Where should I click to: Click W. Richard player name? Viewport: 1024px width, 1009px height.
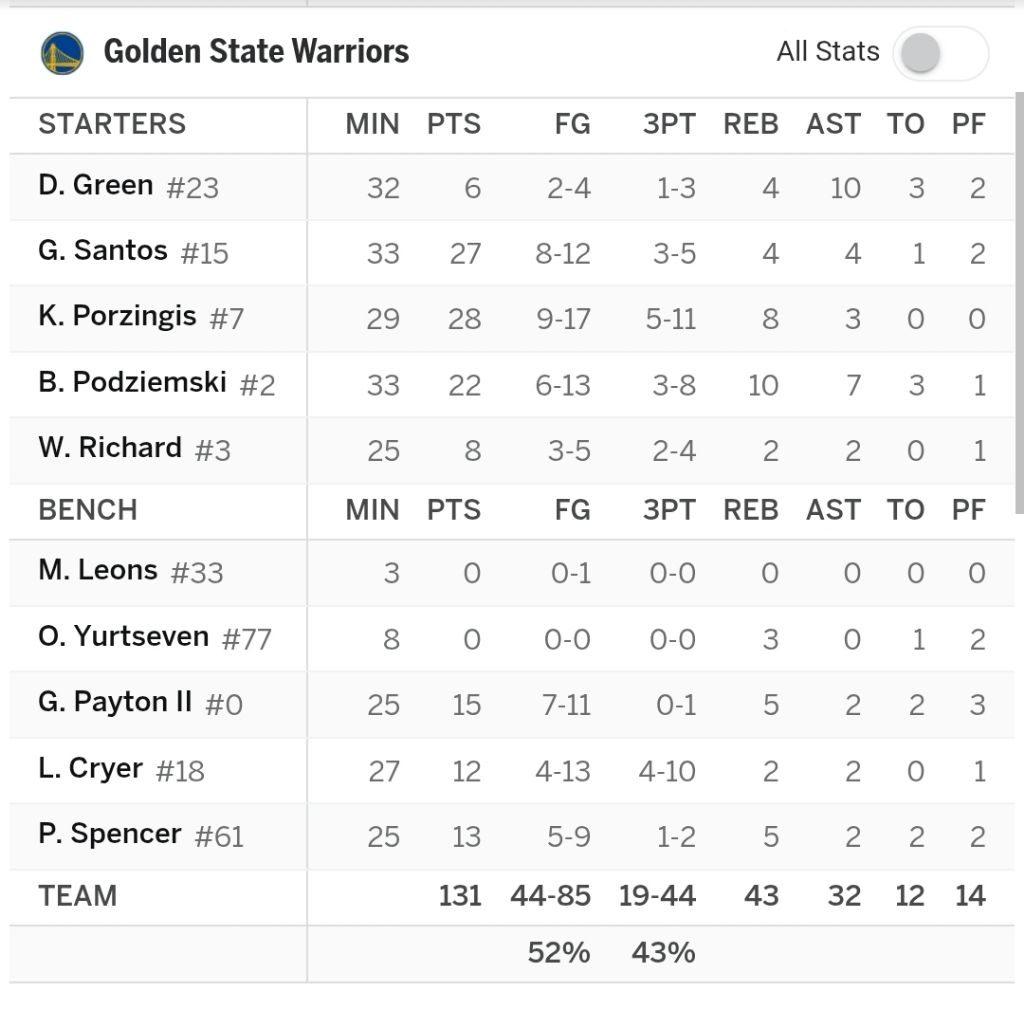(110, 447)
